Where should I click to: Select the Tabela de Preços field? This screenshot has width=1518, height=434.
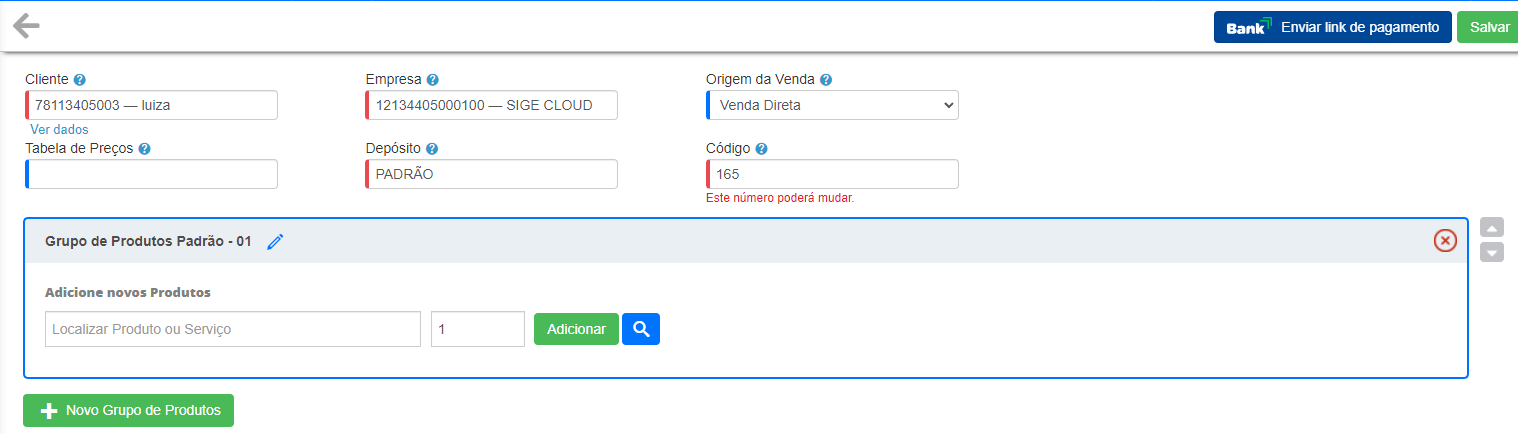pyautogui.click(x=151, y=174)
